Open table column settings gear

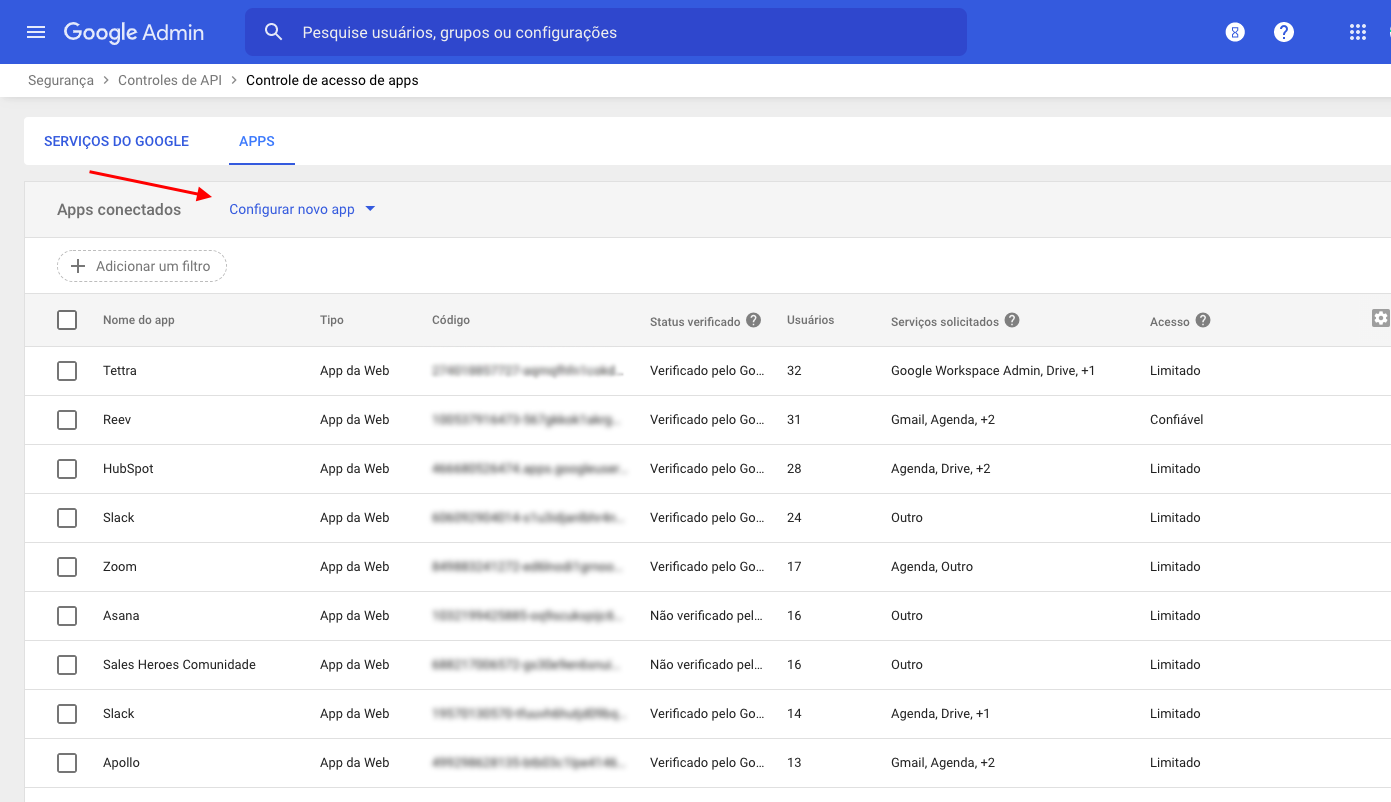1381,318
